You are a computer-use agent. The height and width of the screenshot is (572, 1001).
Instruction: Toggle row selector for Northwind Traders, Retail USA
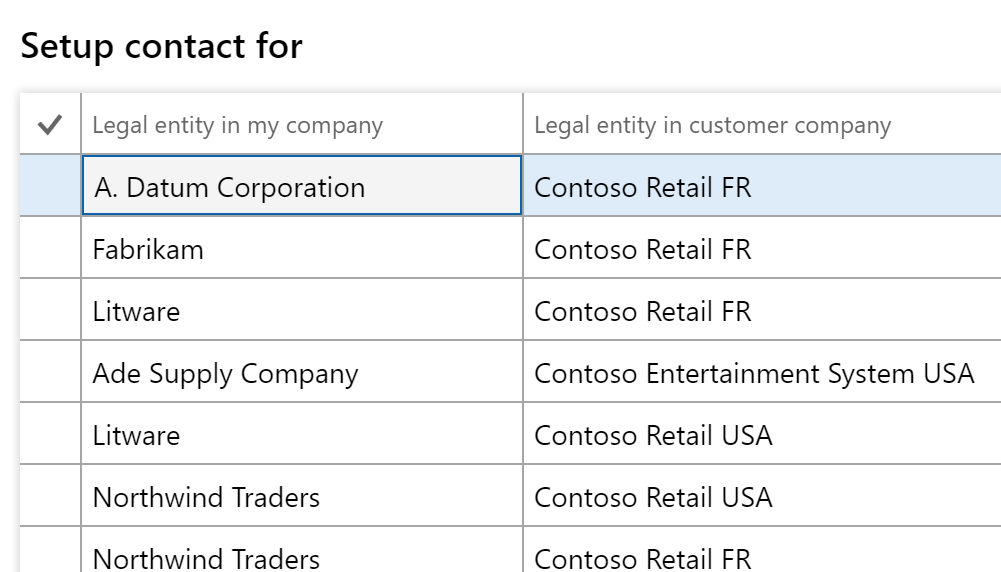[x=50, y=497]
